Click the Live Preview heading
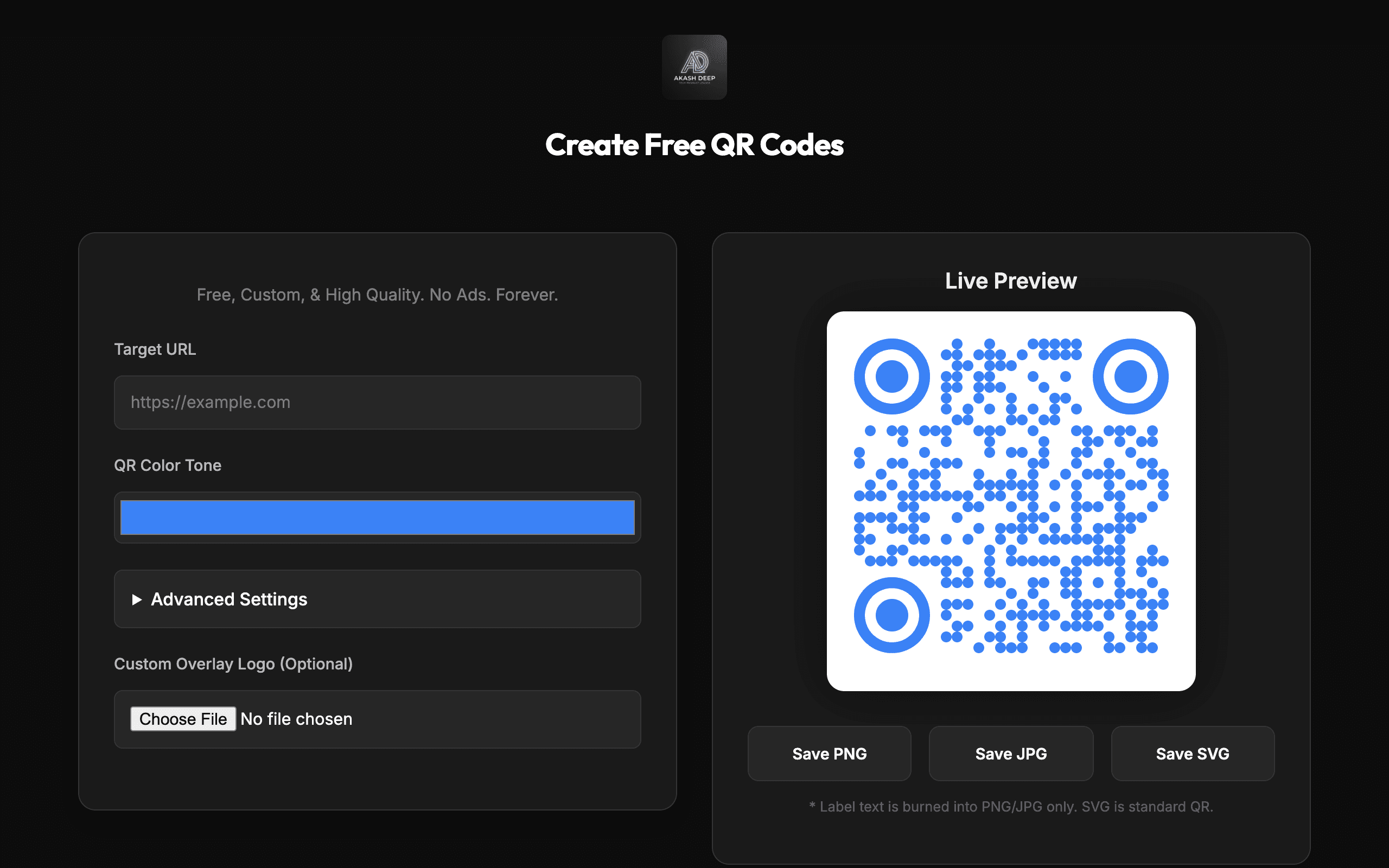 click(1011, 280)
